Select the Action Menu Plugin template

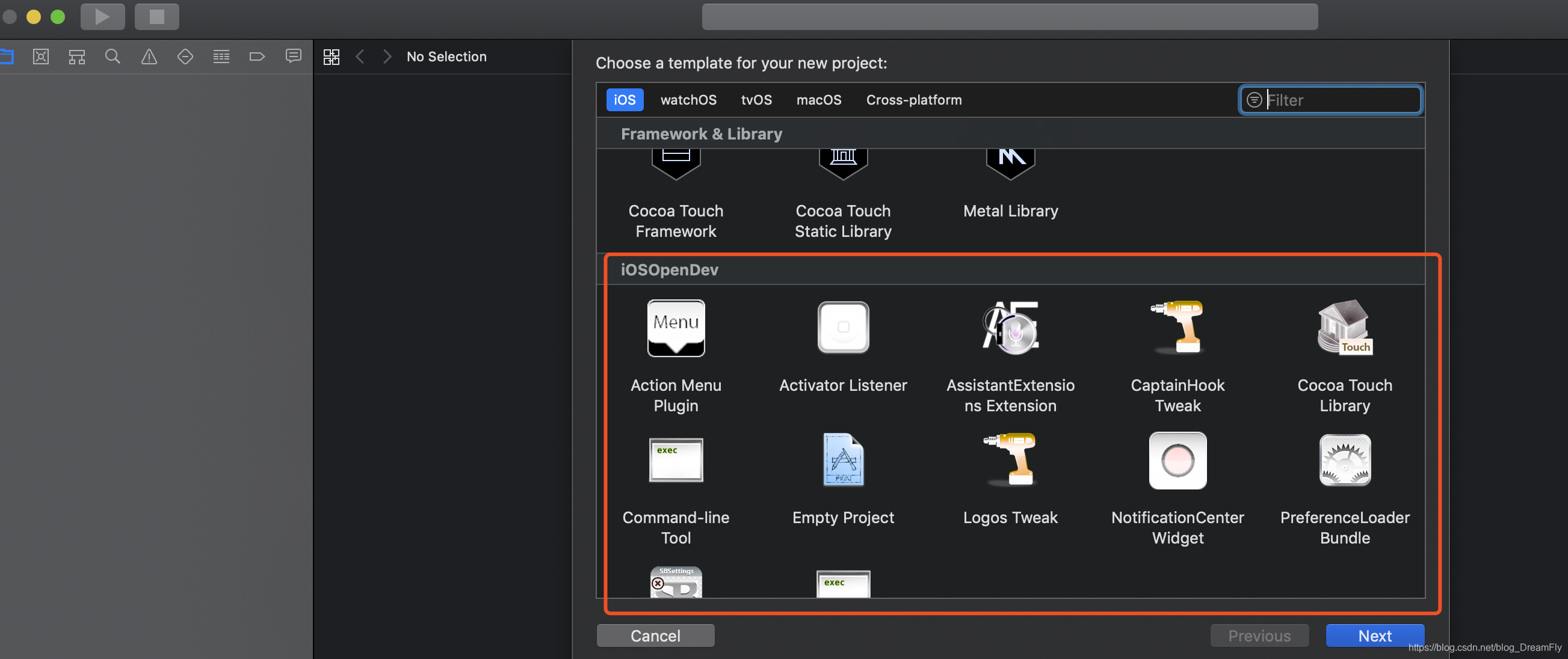pyautogui.click(x=676, y=328)
